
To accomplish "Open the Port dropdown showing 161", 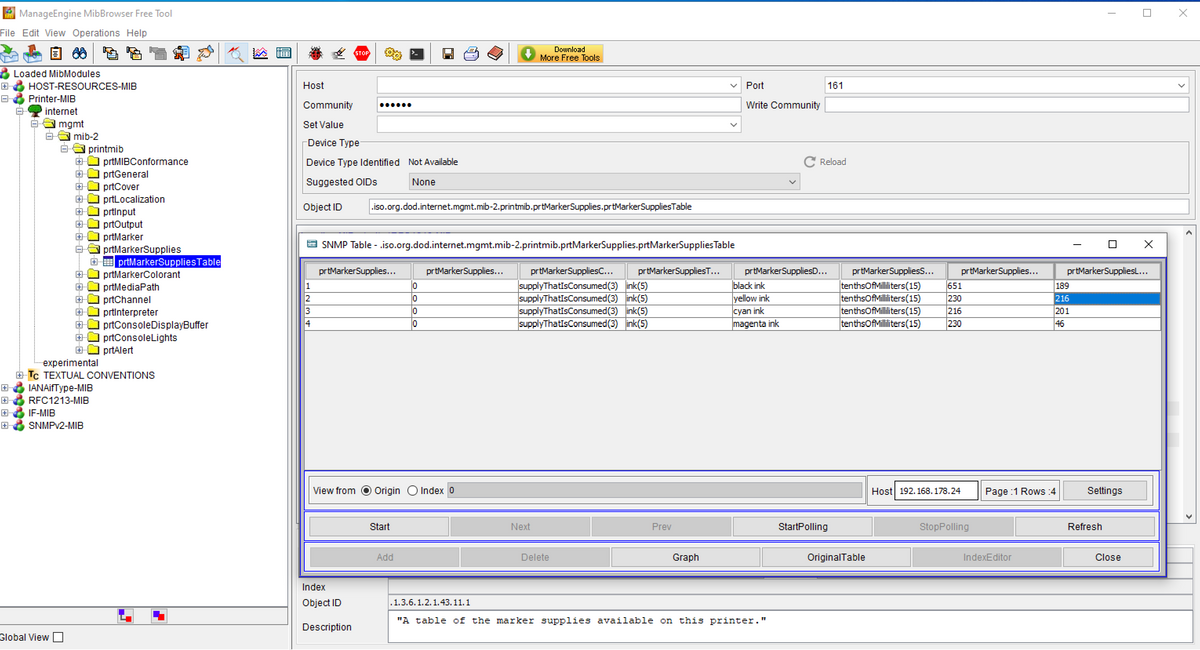I will coord(1181,86).
